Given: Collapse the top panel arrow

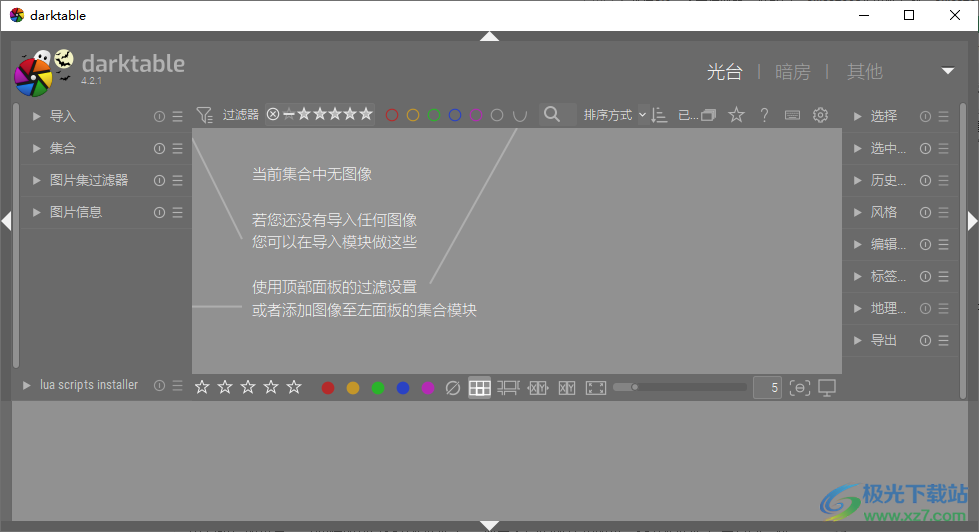Looking at the screenshot, I should pos(490,36).
